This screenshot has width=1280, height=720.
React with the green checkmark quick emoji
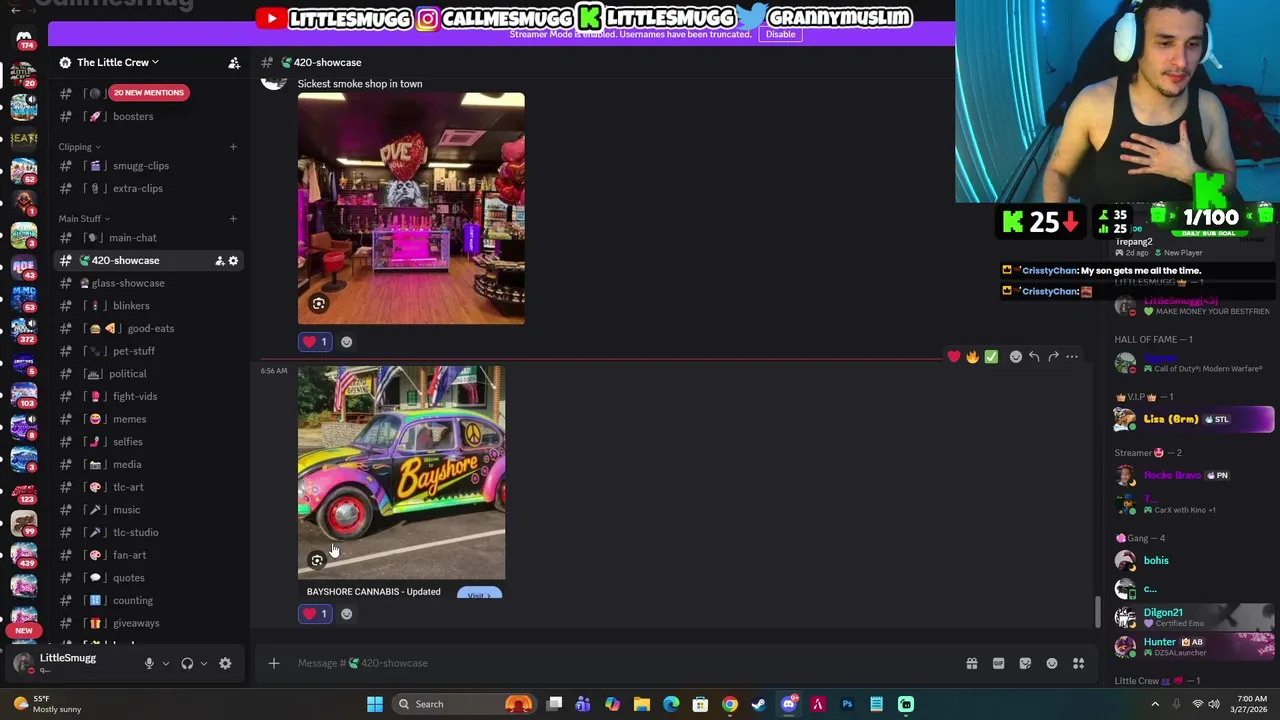tap(991, 356)
